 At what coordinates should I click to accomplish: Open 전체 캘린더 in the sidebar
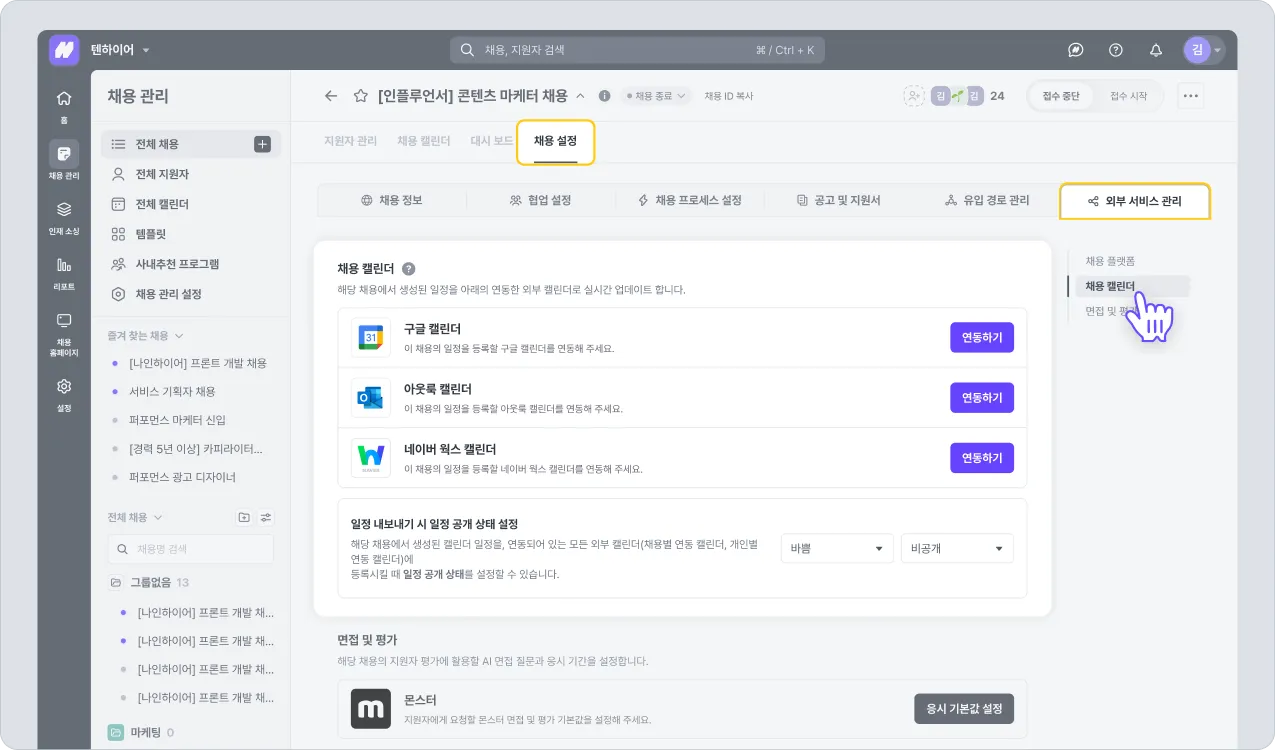(191, 204)
